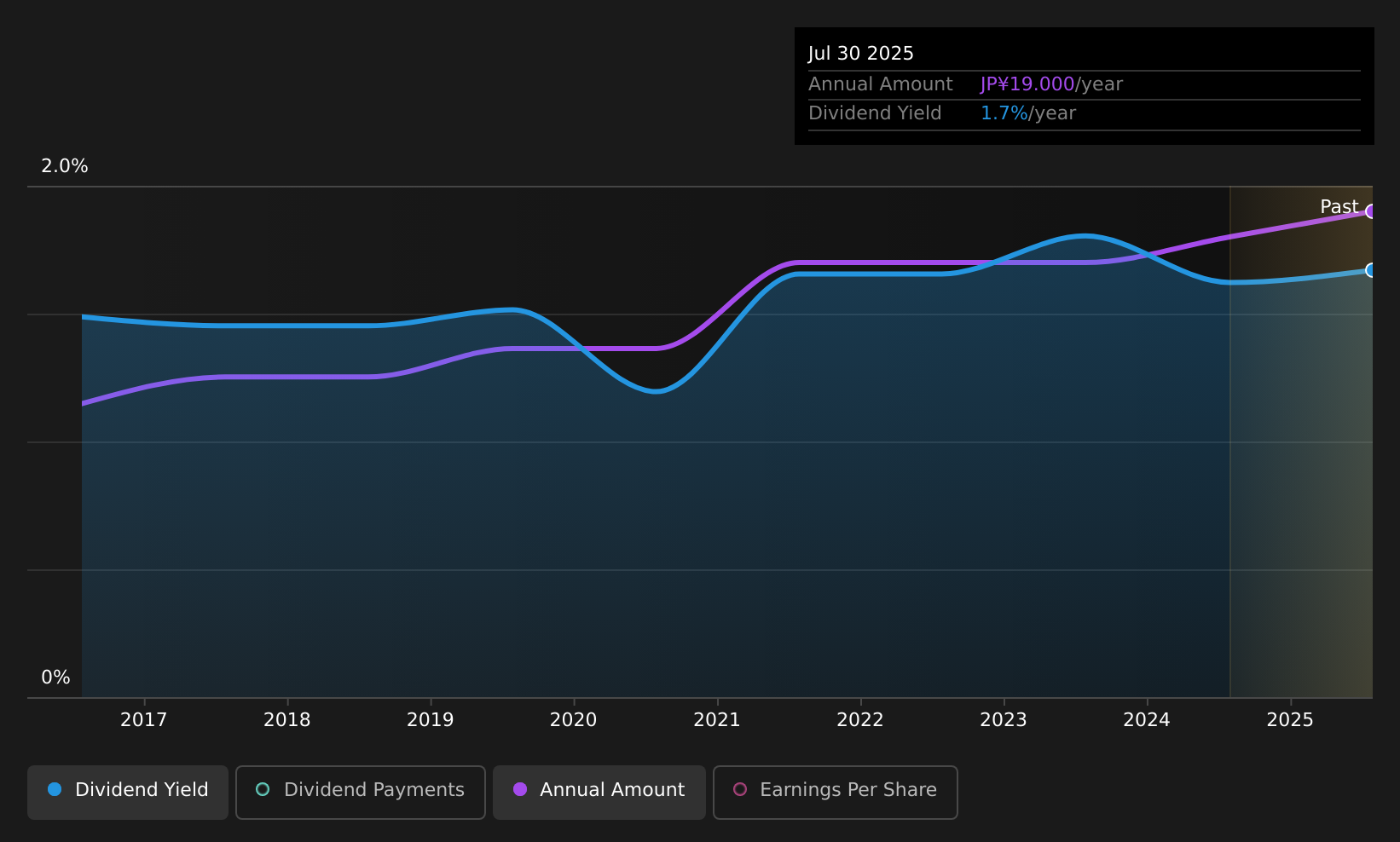
Task: Select the blue Dividend Yield endpoint marker
Action: [x=1371, y=270]
